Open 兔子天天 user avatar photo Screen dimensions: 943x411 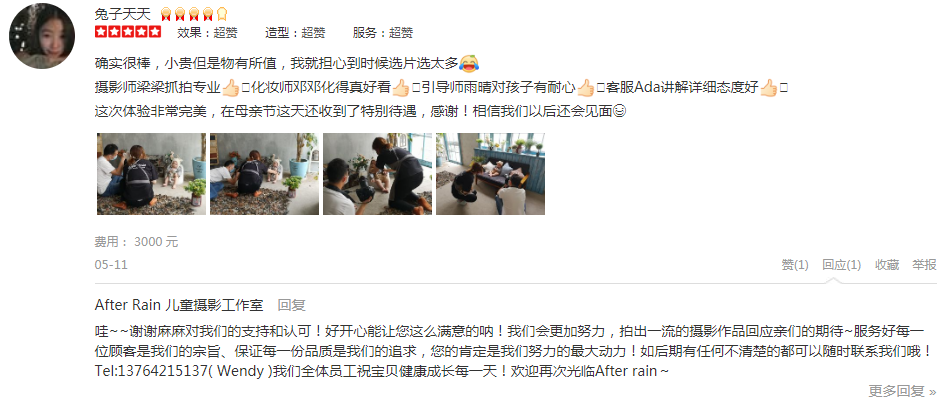41,36
